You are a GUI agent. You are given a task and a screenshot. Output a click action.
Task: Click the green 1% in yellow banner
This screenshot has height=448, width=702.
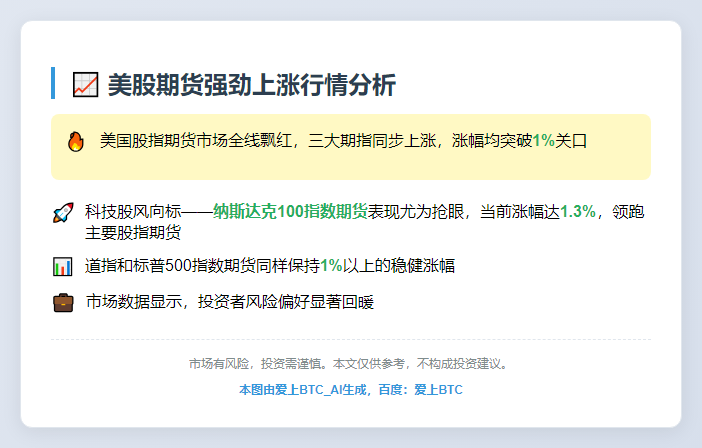[x=544, y=141]
